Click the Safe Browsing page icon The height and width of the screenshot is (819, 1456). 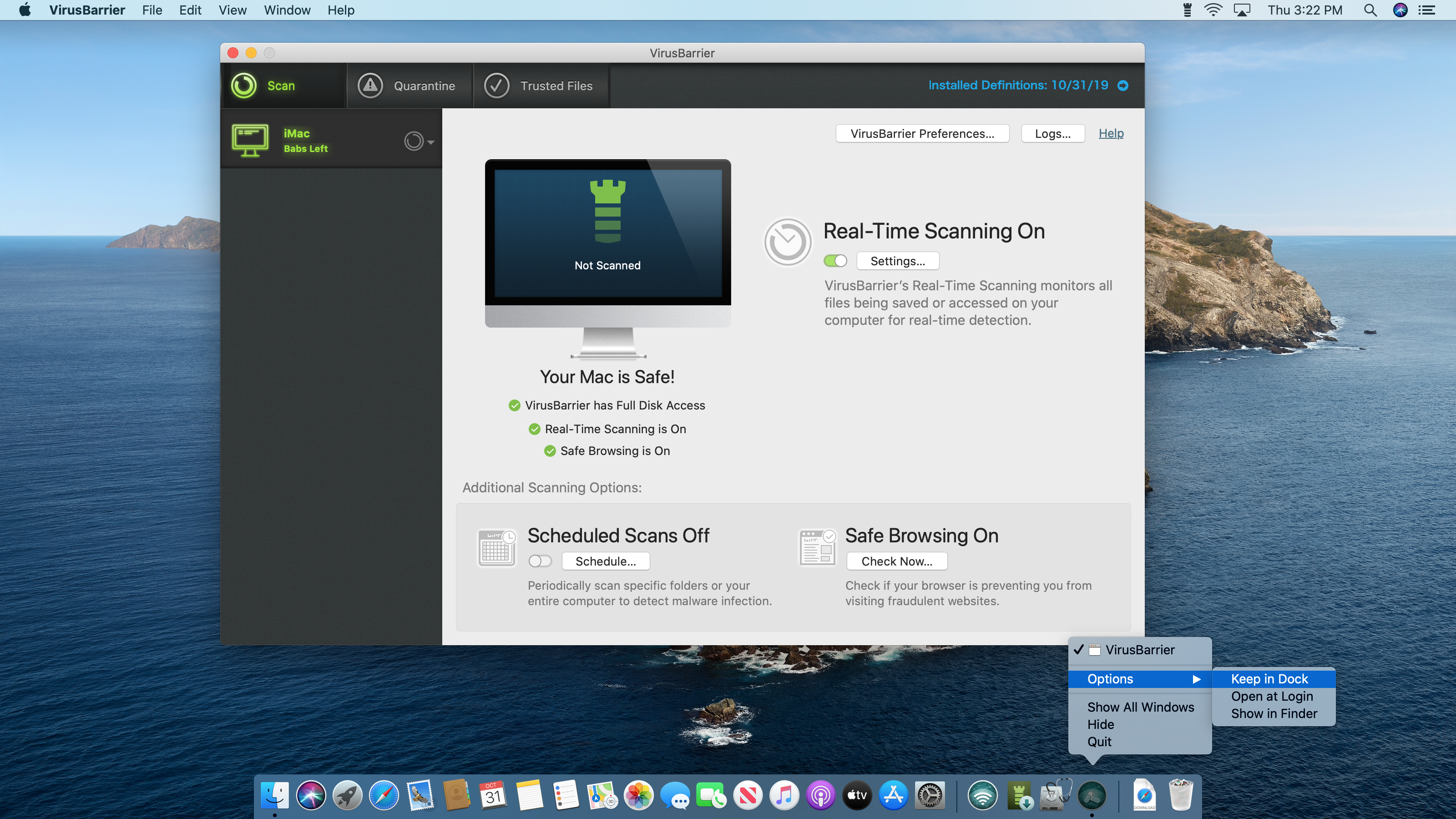[817, 548]
